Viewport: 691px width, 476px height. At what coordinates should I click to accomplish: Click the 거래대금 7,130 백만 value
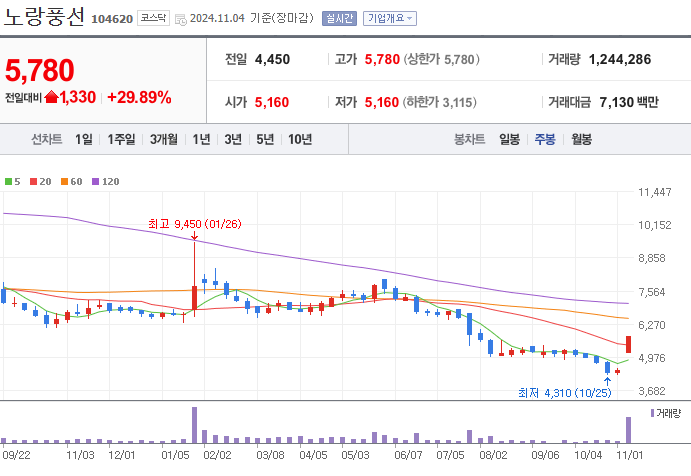[x=629, y=102]
